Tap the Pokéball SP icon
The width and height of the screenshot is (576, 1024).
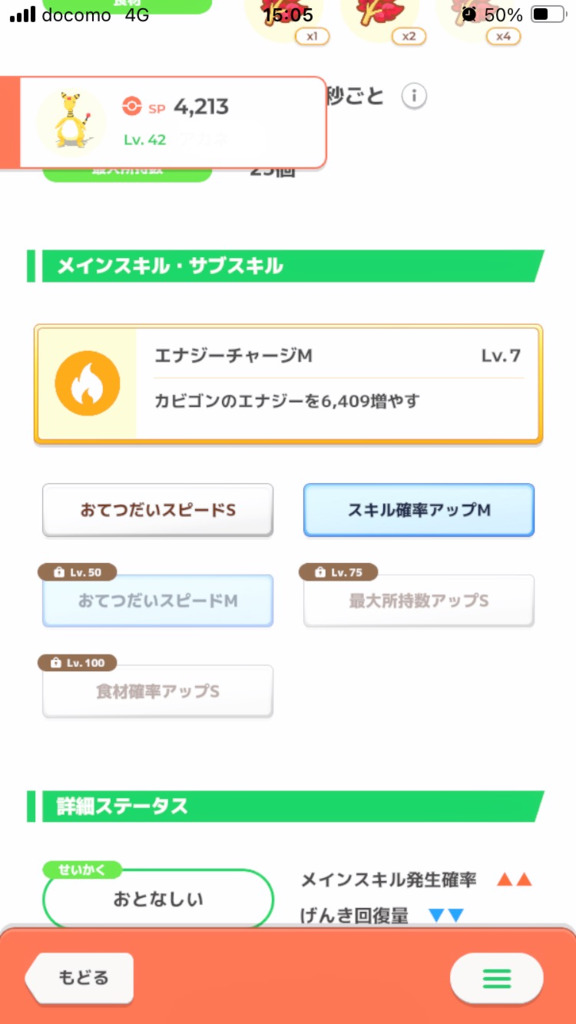click(x=132, y=106)
